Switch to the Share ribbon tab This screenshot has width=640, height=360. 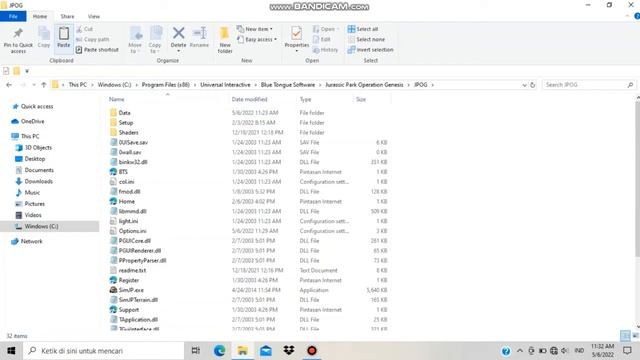[67, 16]
